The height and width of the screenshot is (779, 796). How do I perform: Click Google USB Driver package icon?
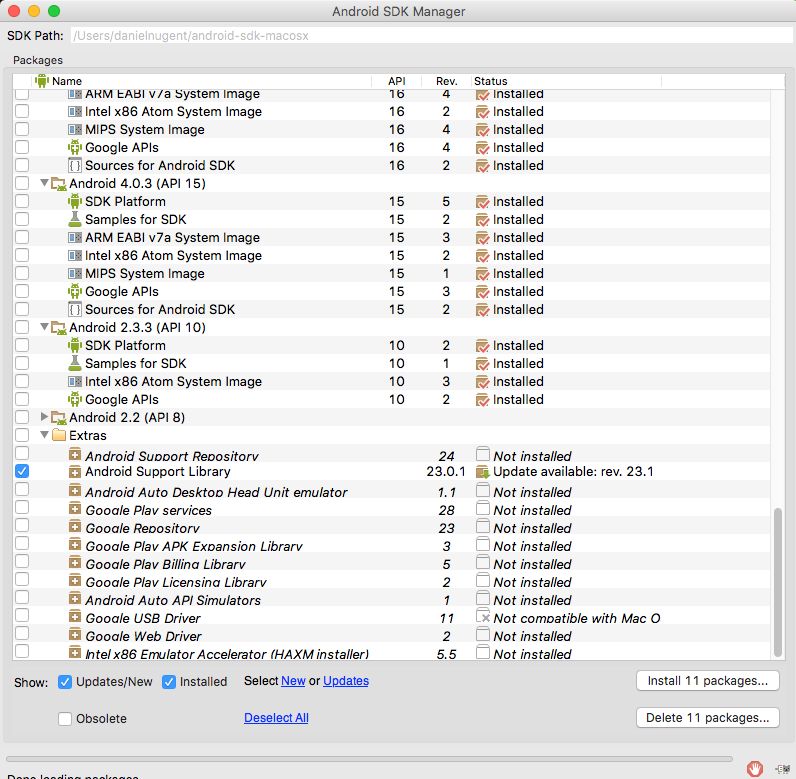pos(75,617)
